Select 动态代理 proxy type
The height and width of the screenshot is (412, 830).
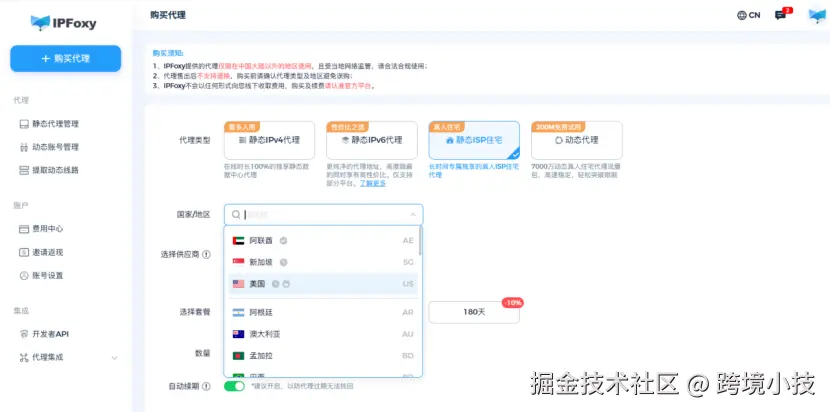[x=576, y=140]
